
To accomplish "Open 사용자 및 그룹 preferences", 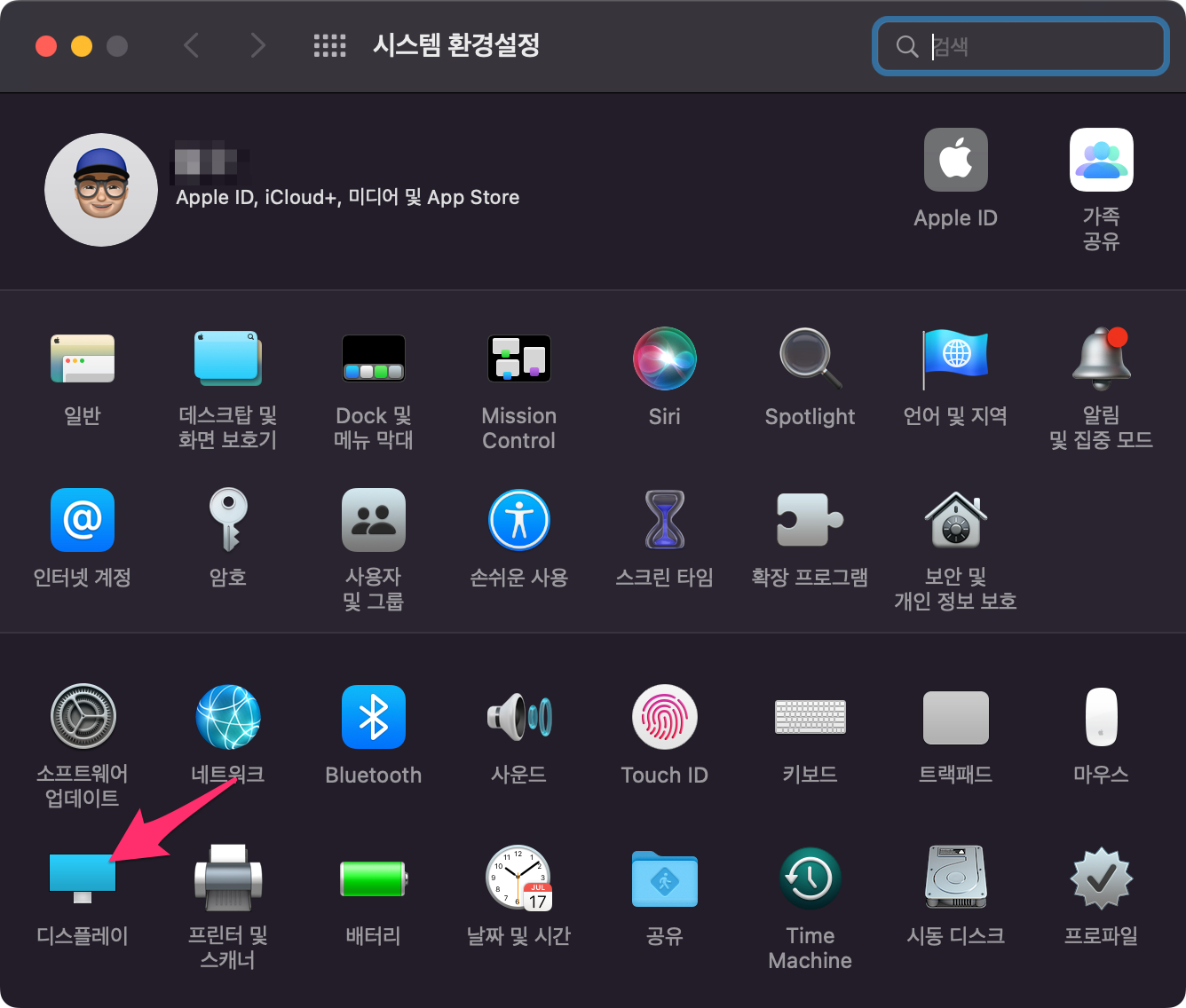I will pyautogui.click(x=374, y=520).
